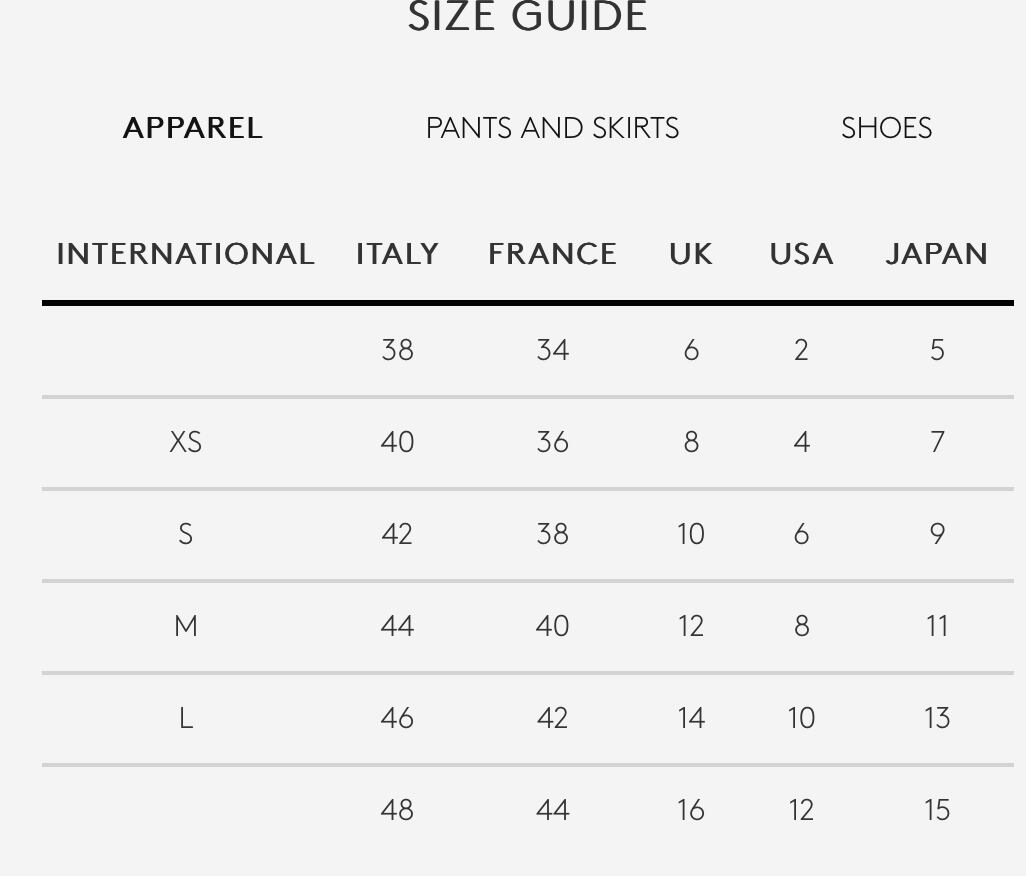Click Japan size 15 cell
Screen dimensions: 1026x876
click(x=937, y=810)
